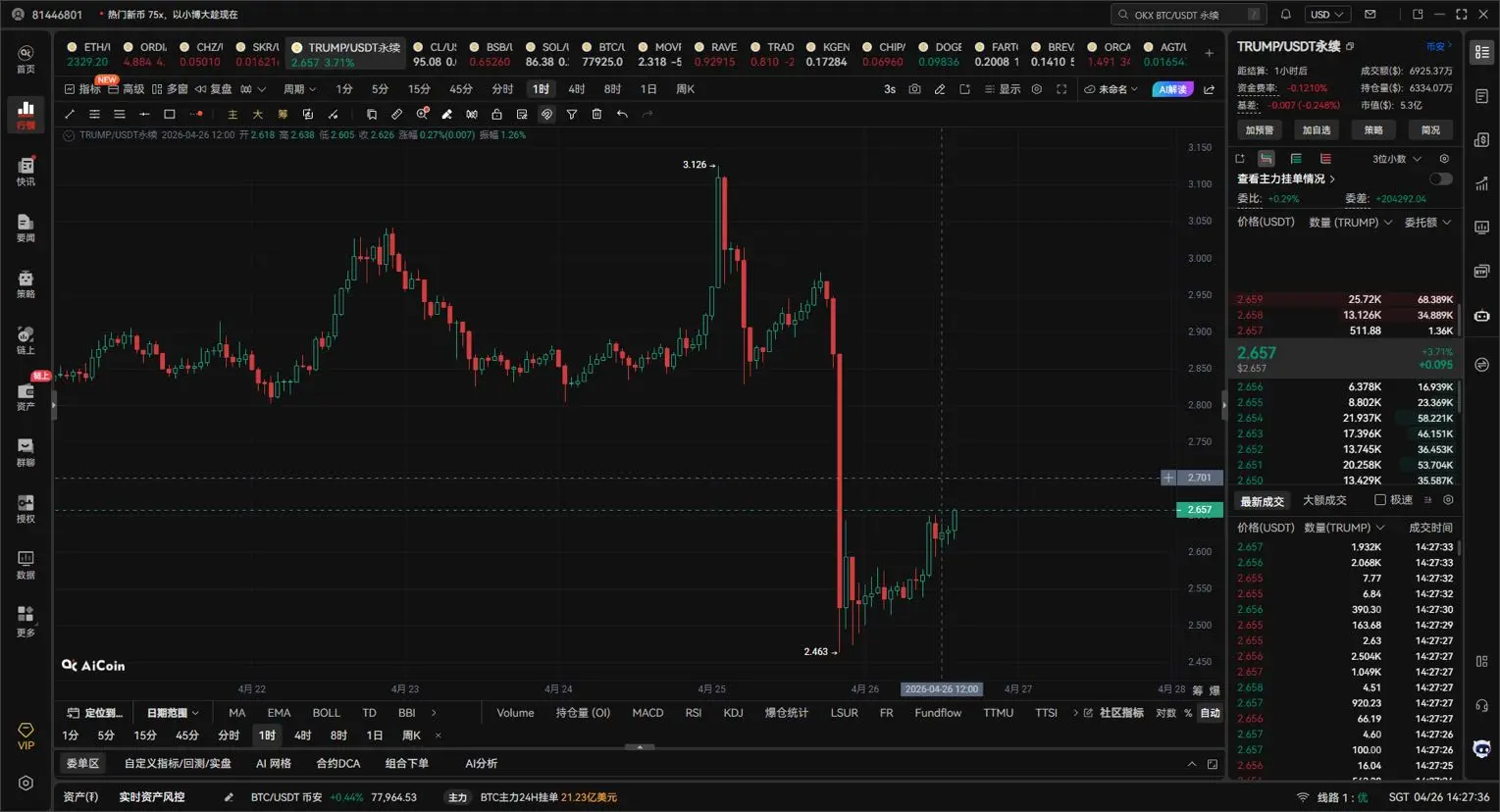
Task: Open 快讯 news flash sidebar icon
Action: (x=26, y=171)
